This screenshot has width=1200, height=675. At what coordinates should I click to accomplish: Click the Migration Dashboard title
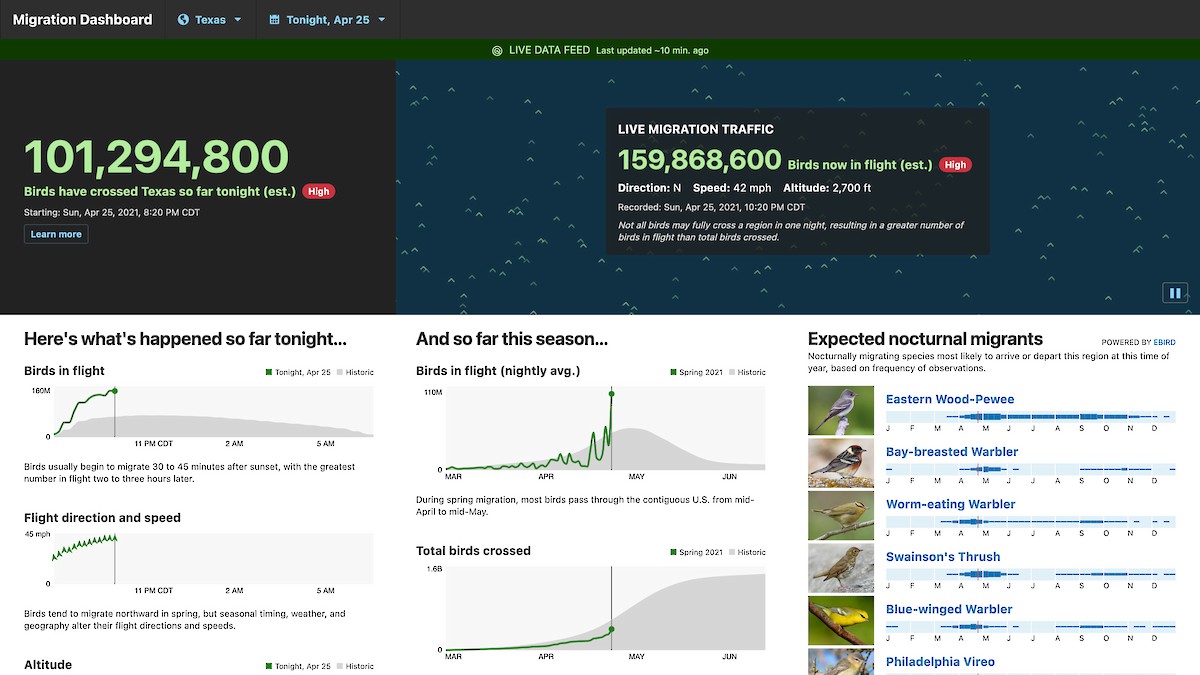coord(82,18)
